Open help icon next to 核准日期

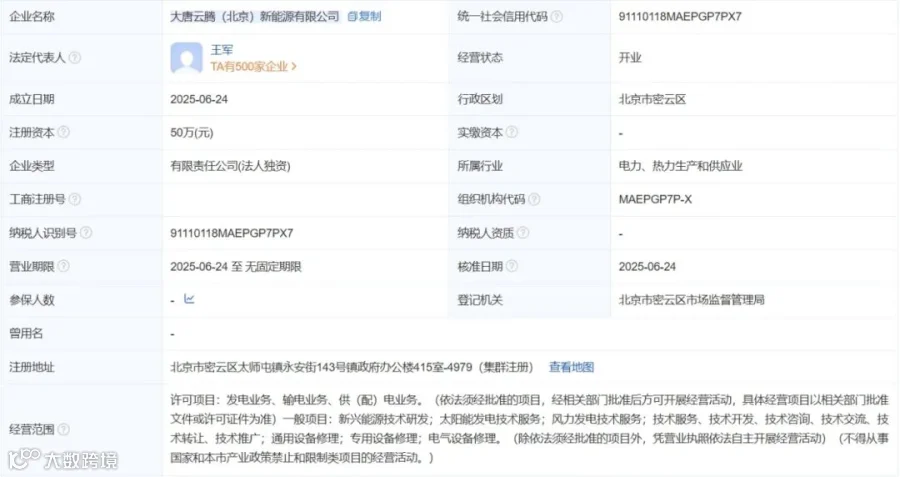(511, 266)
